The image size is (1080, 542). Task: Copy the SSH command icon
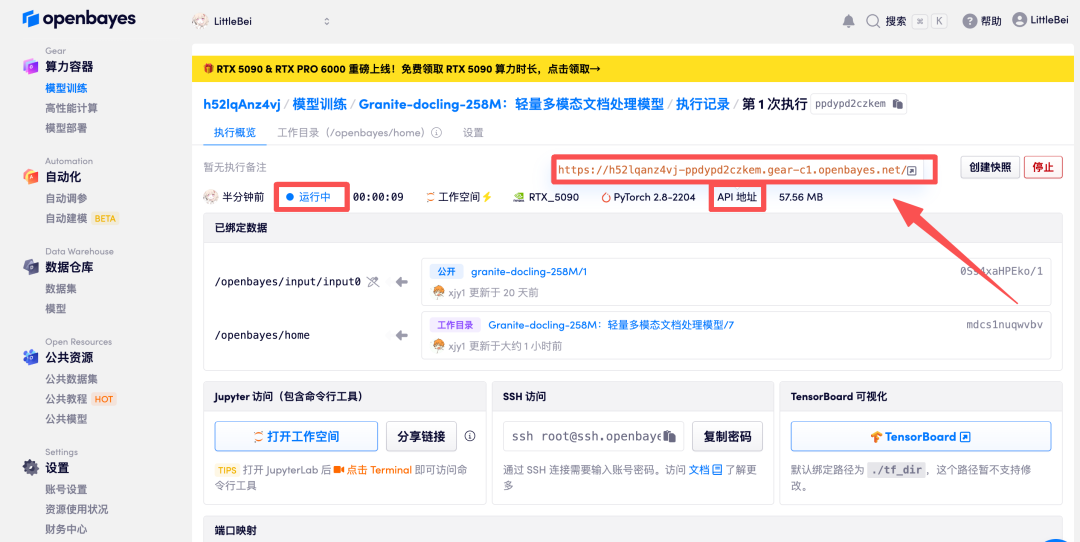click(x=669, y=436)
